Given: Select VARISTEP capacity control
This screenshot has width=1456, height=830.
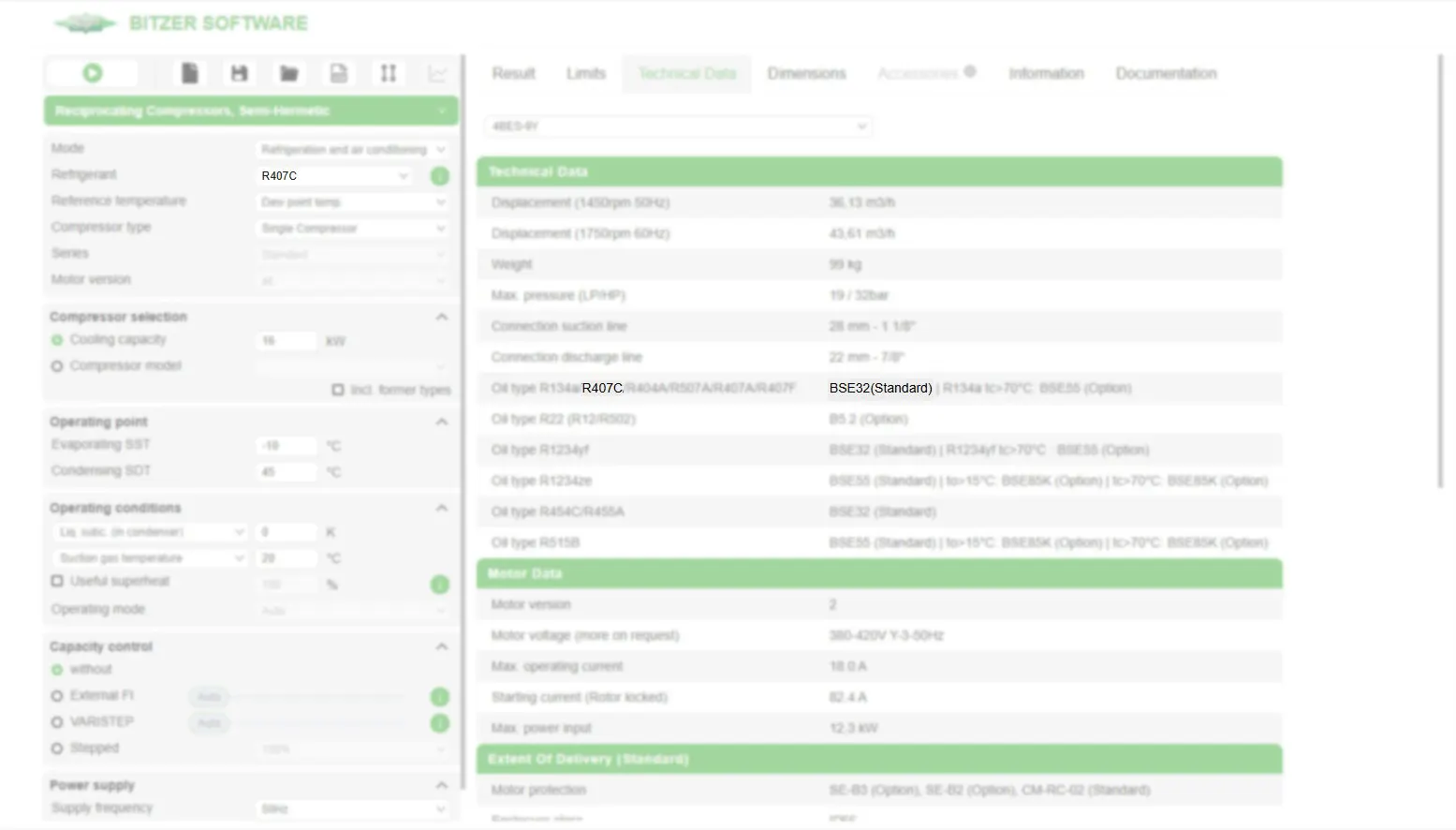Looking at the screenshot, I should click(x=57, y=722).
